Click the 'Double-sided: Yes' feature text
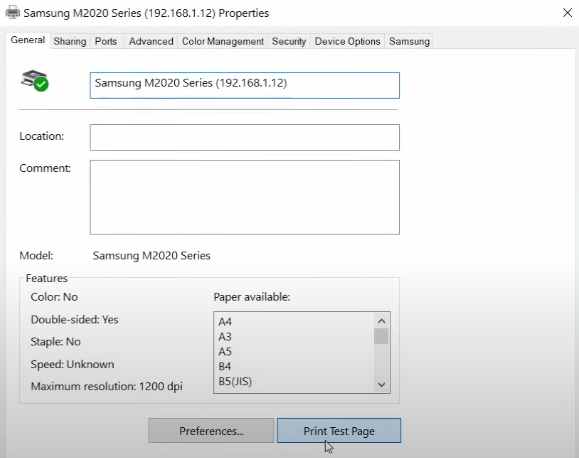Image resolution: width=579 pixels, height=458 pixels. click(75, 319)
